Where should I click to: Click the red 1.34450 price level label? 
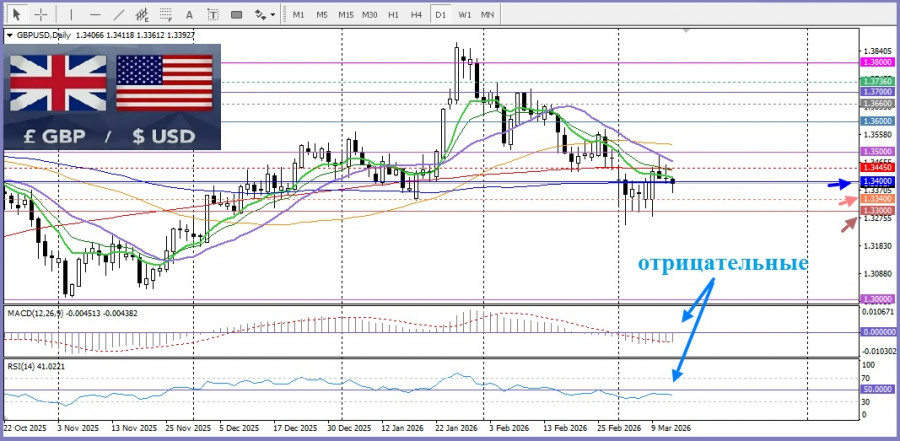click(x=875, y=168)
